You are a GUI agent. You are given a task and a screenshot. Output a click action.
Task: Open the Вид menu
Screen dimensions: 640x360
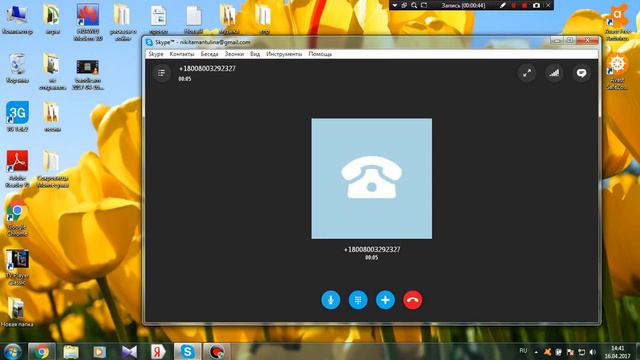point(255,54)
